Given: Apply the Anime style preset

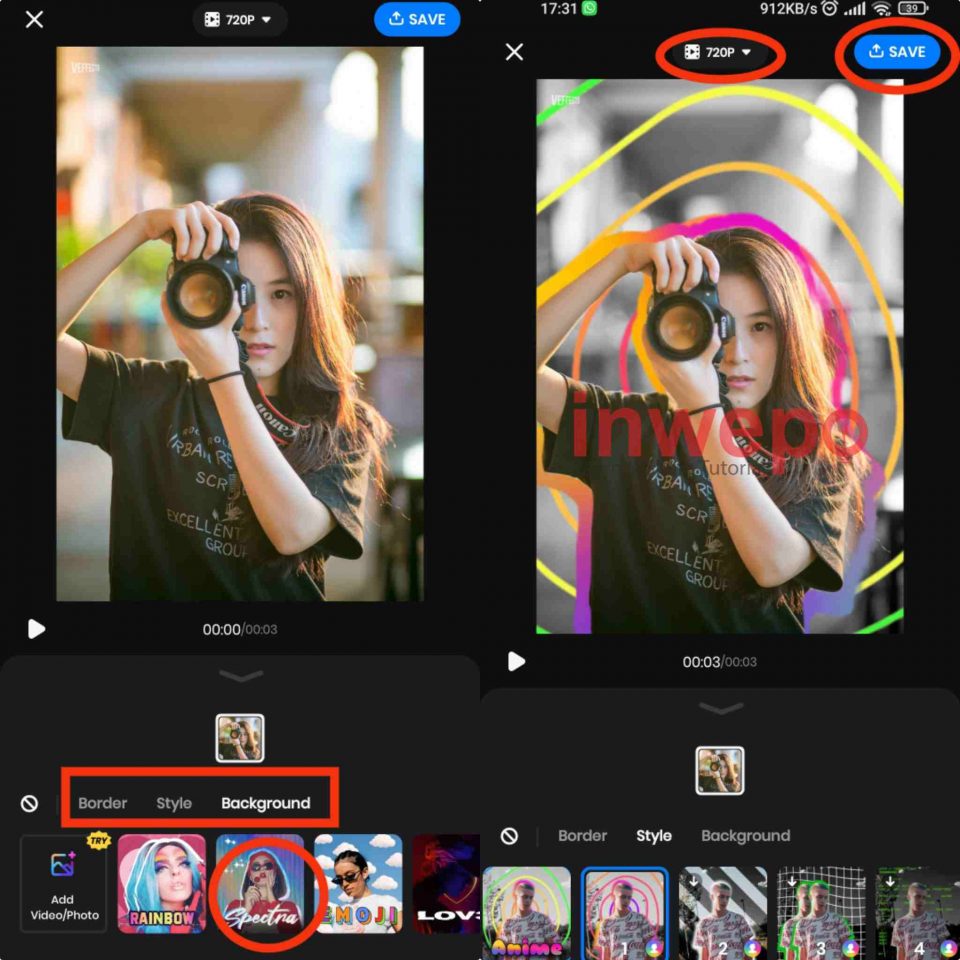Looking at the screenshot, I should click(x=527, y=911).
